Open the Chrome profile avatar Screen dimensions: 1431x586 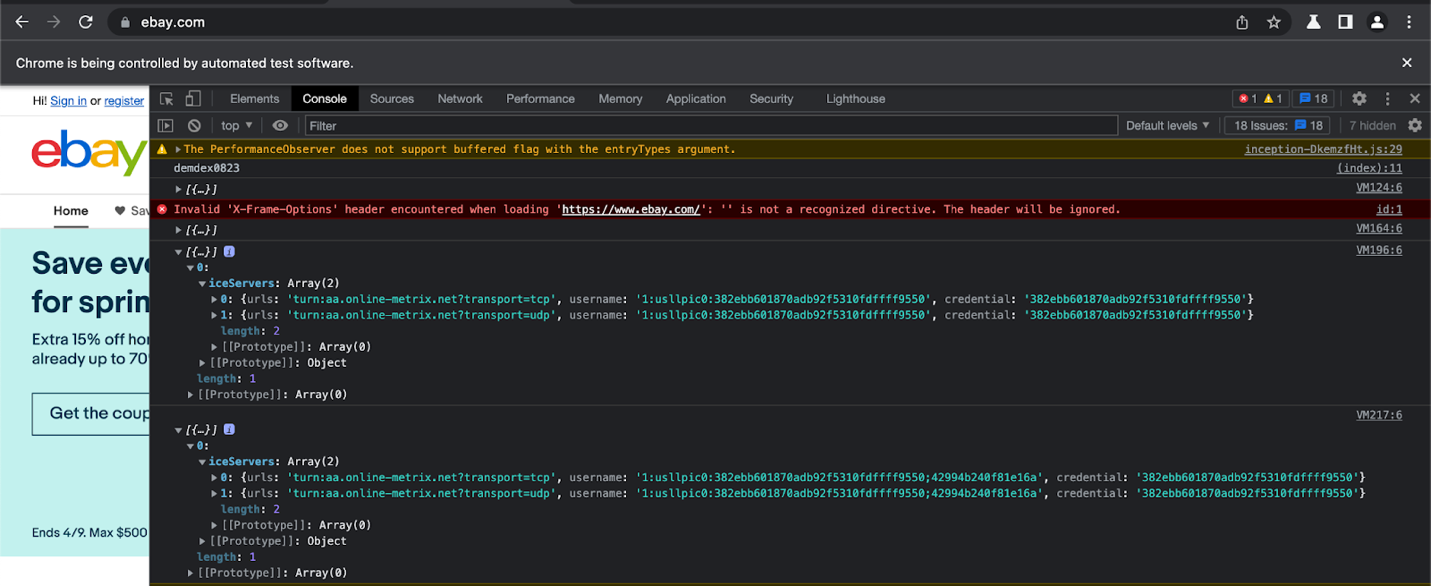pyautogui.click(x=1377, y=22)
